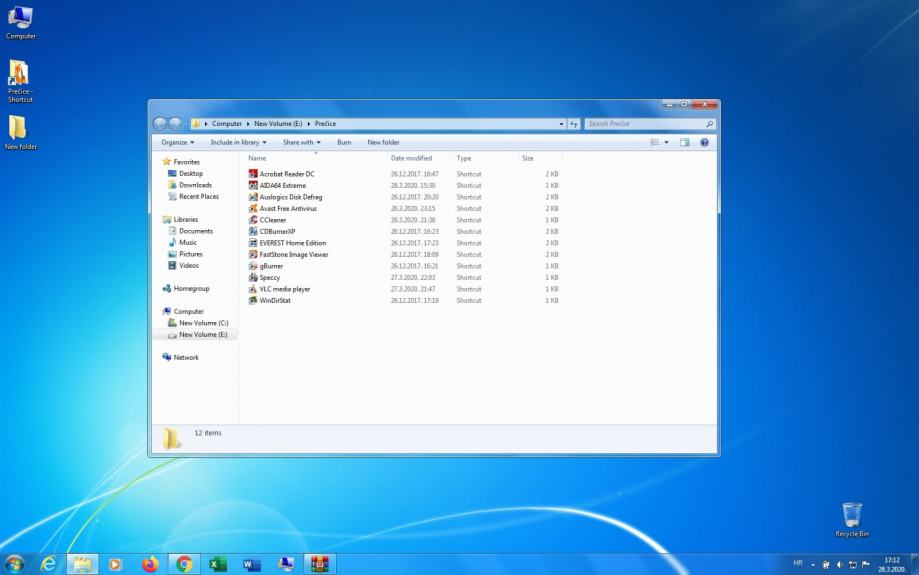Click the New folder button

pos(383,142)
